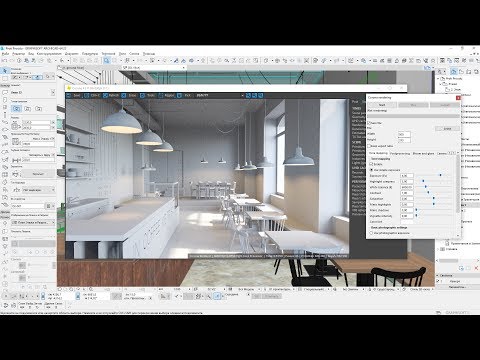
Task: Select the Use photographic exposure radio button
Action: [x=371, y=233]
